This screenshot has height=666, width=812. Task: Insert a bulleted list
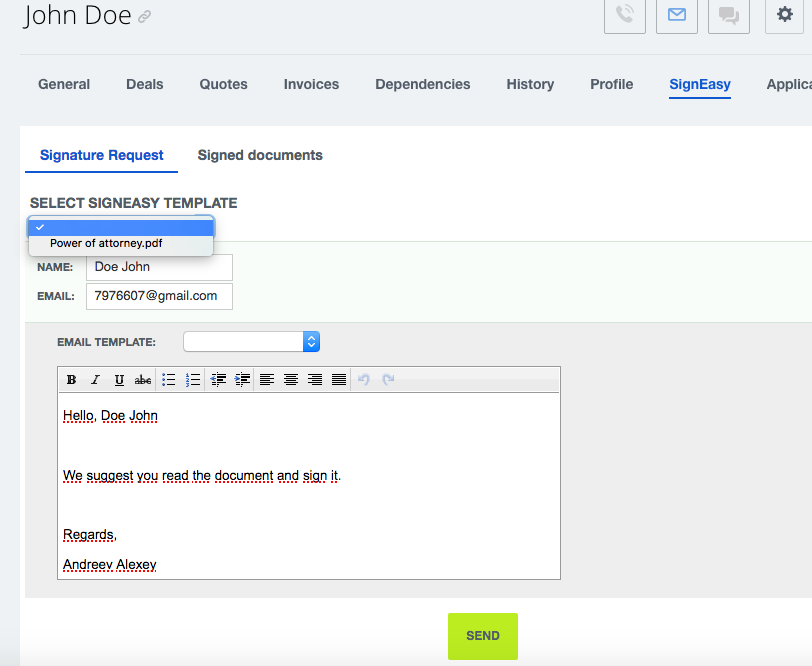coord(168,380)
